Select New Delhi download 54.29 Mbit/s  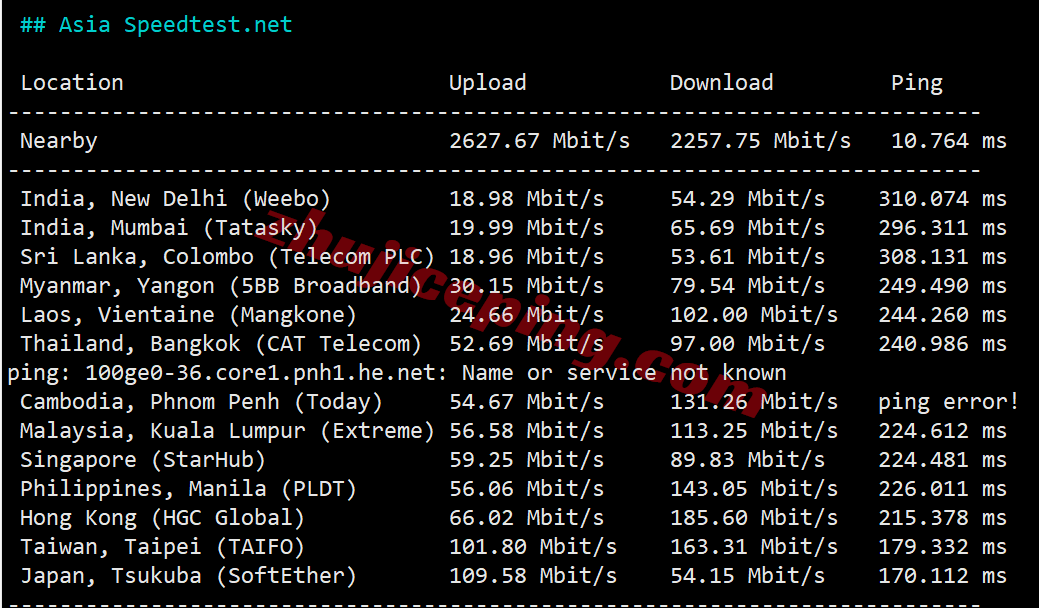tap(747, 199)
